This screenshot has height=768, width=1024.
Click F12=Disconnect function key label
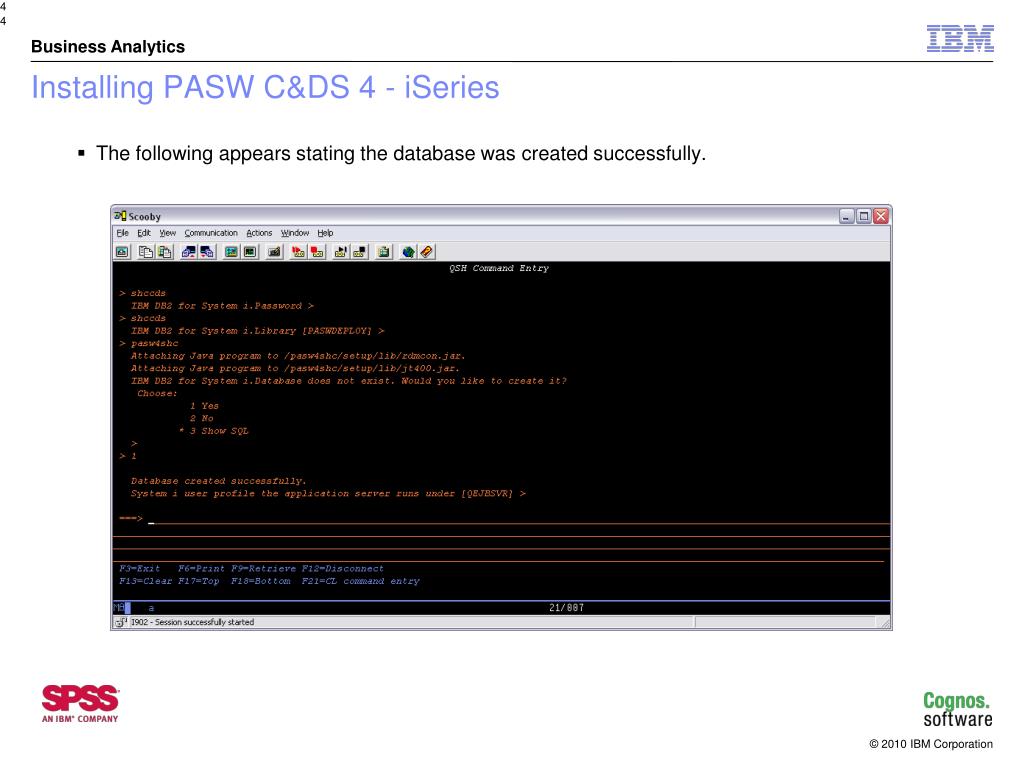click(342, 569)
